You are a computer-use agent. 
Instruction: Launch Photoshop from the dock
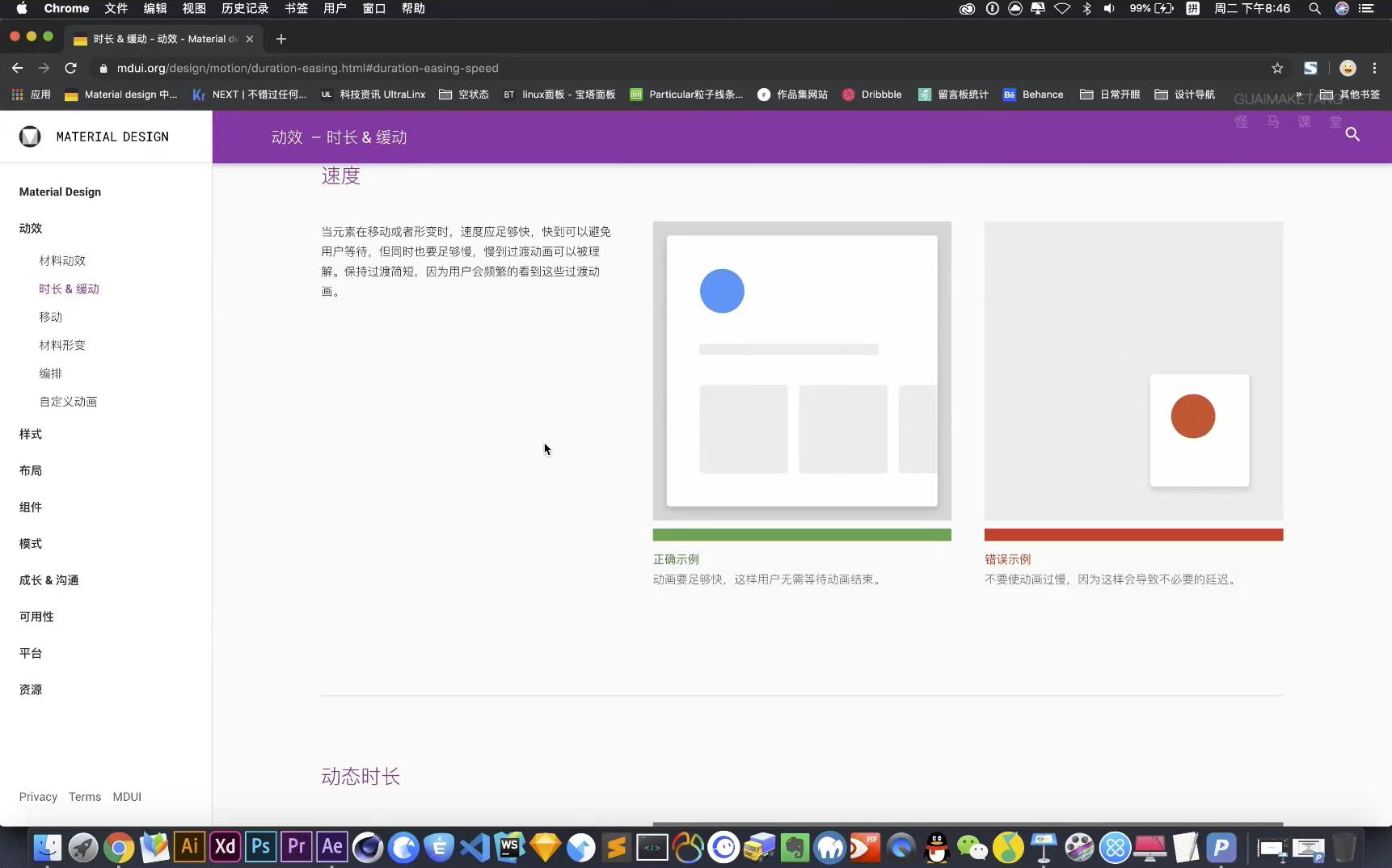(260, 847)
